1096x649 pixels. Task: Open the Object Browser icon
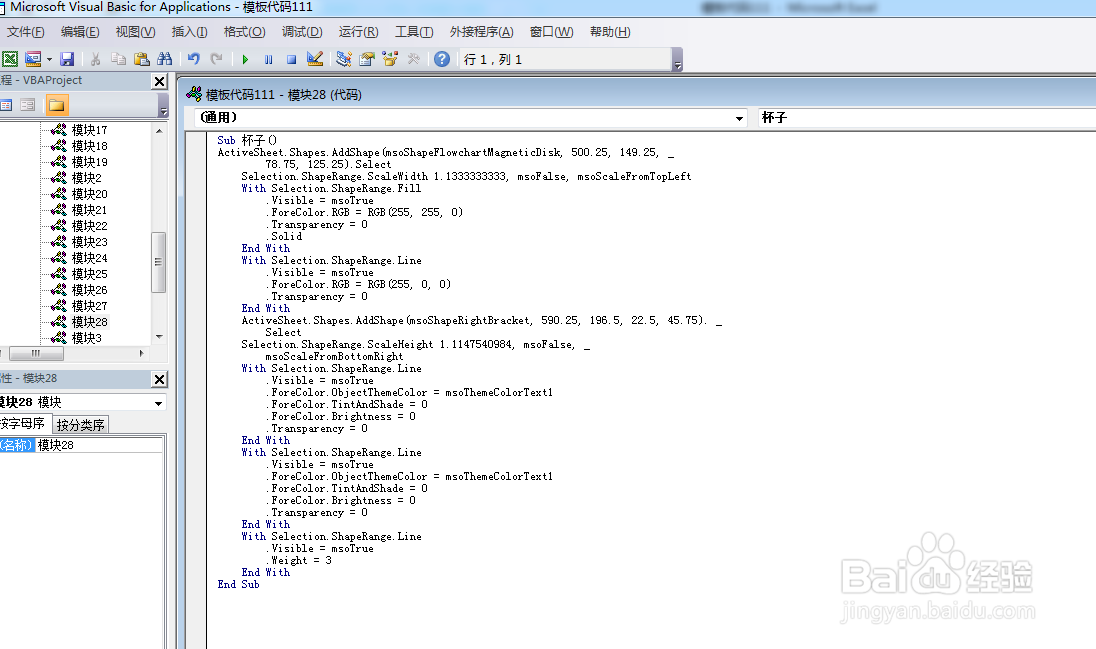tap(389, 59)
